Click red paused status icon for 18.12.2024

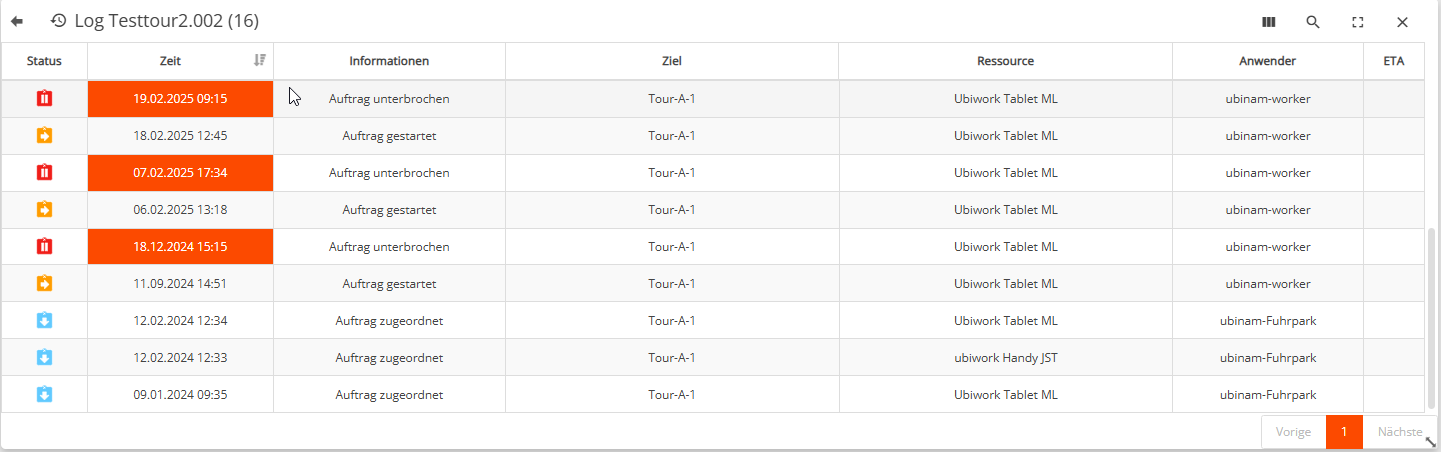click(44, 247)
